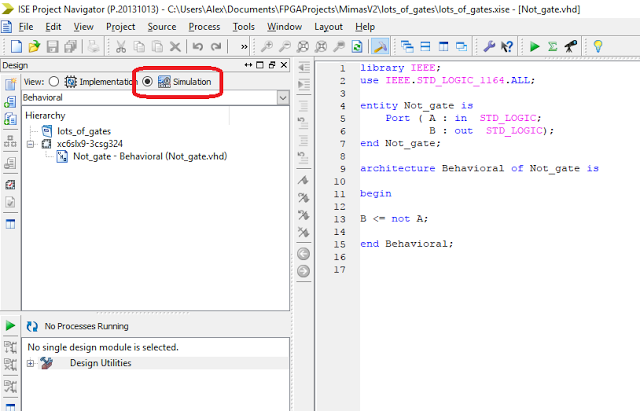Viewport: 640px width, 411px height.
Task: Open the Behavioral simulation type dropdown
Action: pos(283,98)
